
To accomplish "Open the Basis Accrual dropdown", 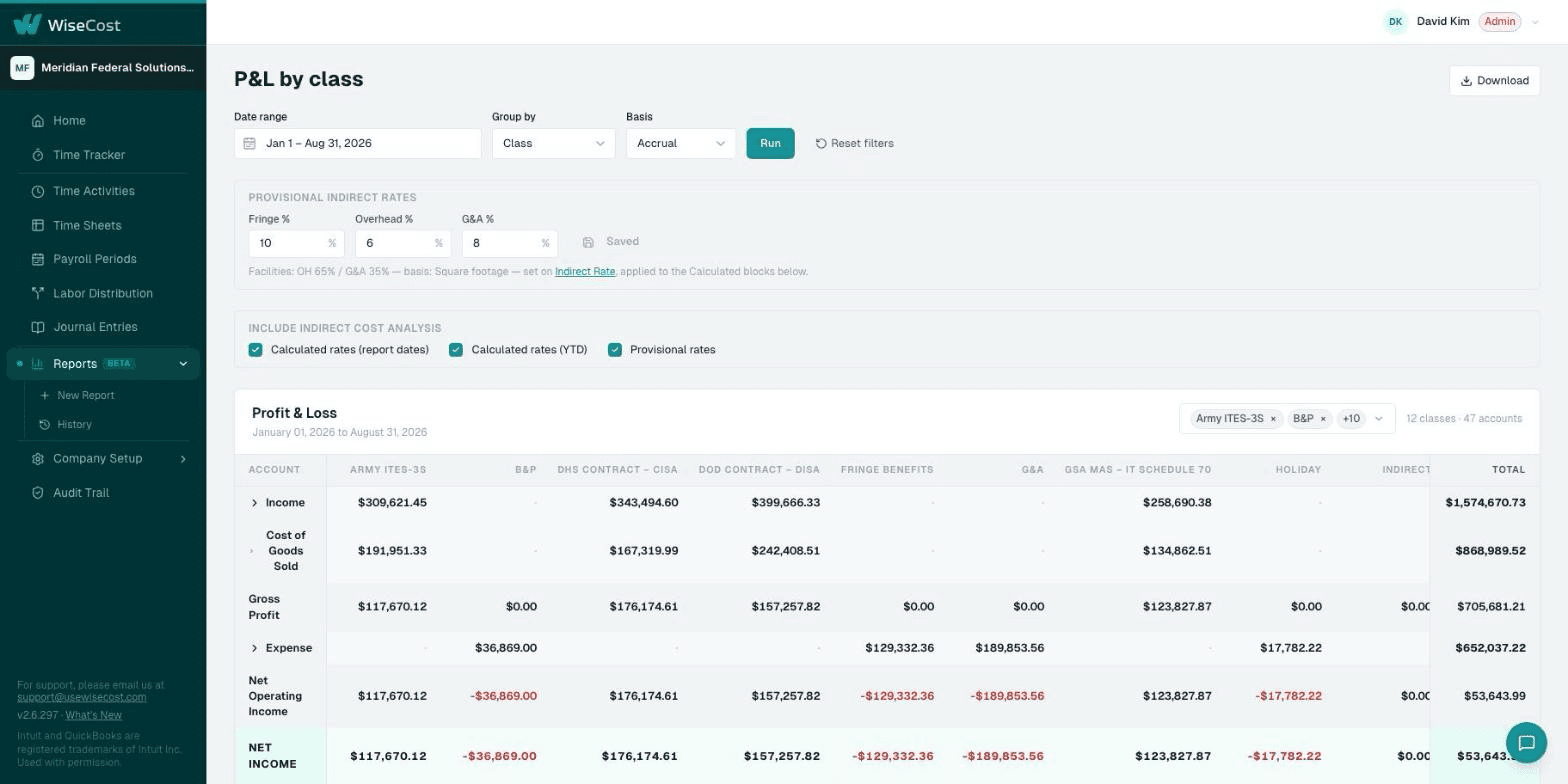I will (x=680, y=144).
